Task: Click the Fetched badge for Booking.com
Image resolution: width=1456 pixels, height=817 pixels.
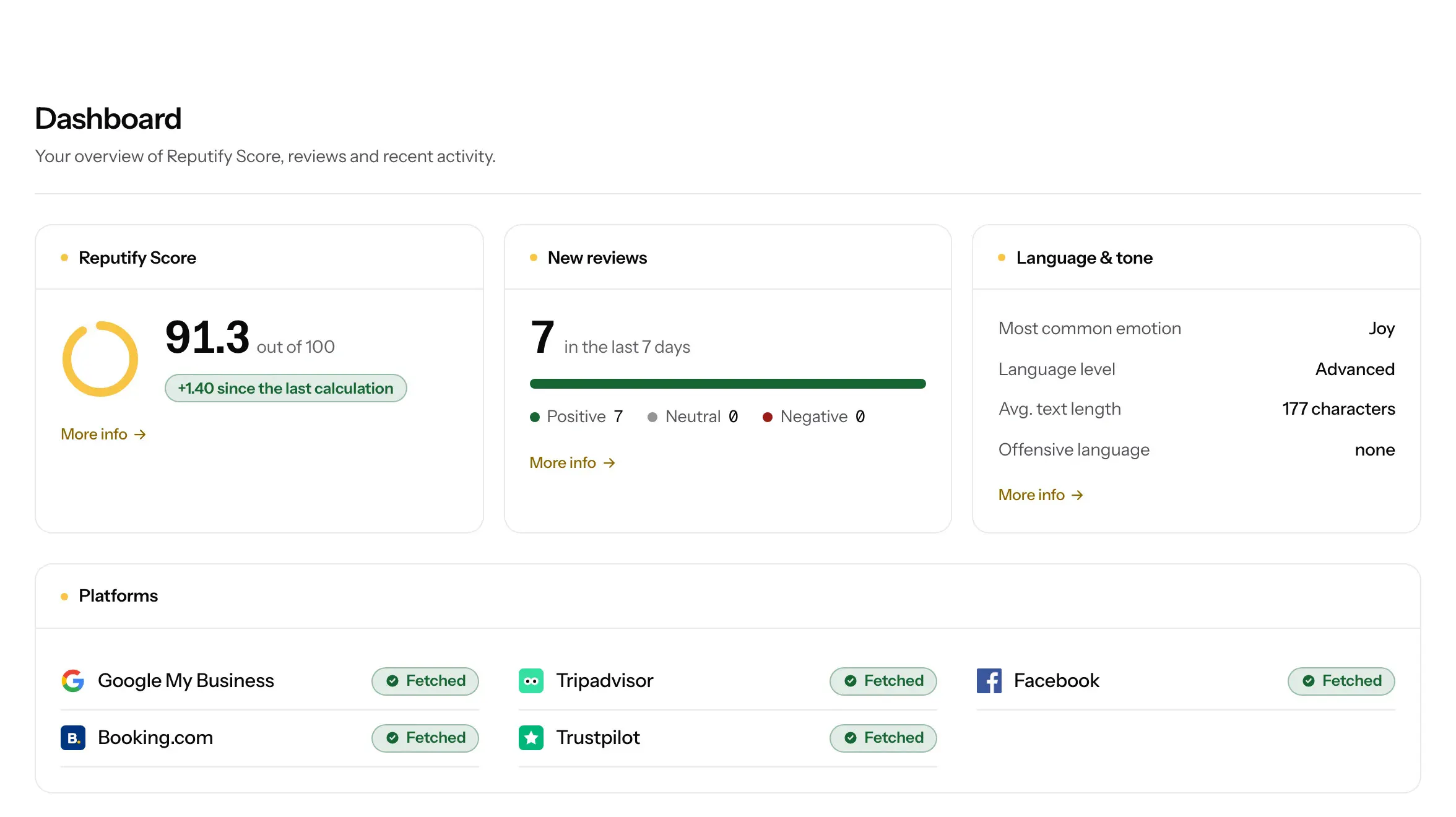Action: tap(425, 738)
